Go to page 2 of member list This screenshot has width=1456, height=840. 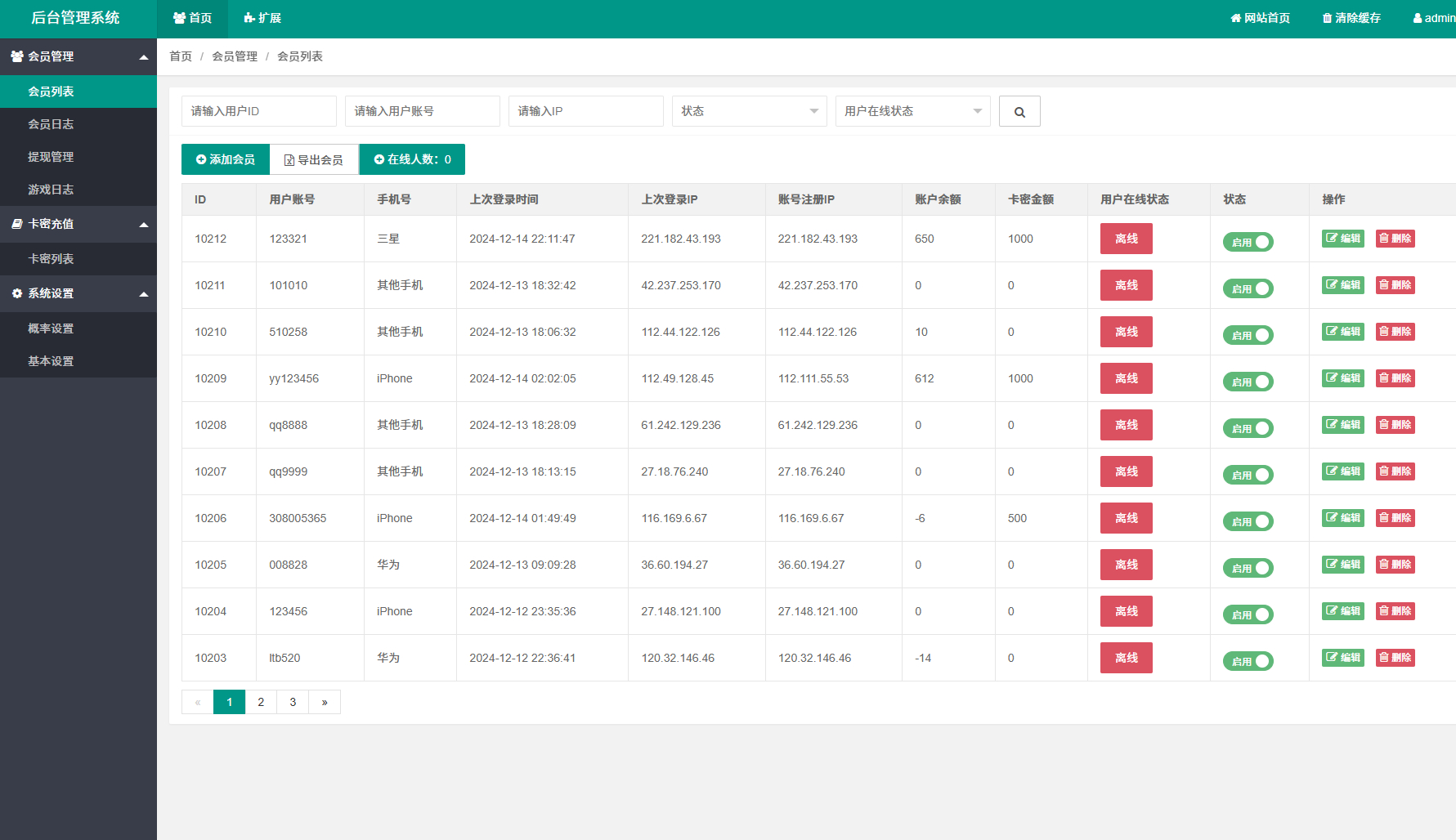(x=261, y=702)
